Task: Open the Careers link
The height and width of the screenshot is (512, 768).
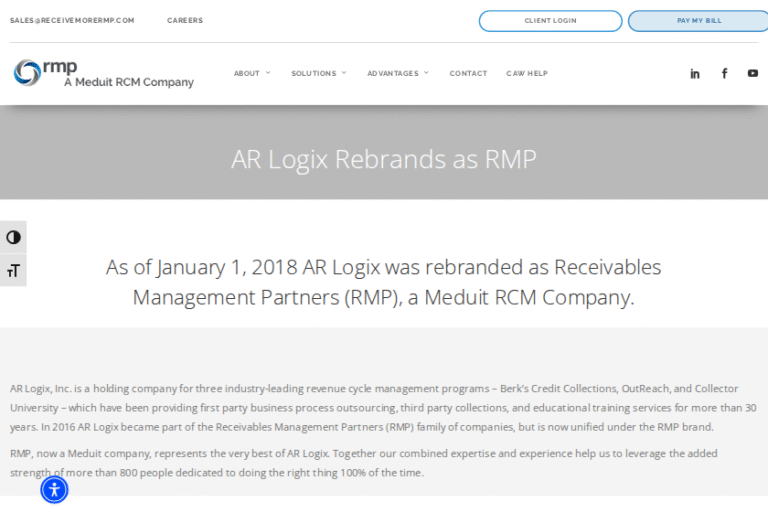Action: [x=185, y=20]
